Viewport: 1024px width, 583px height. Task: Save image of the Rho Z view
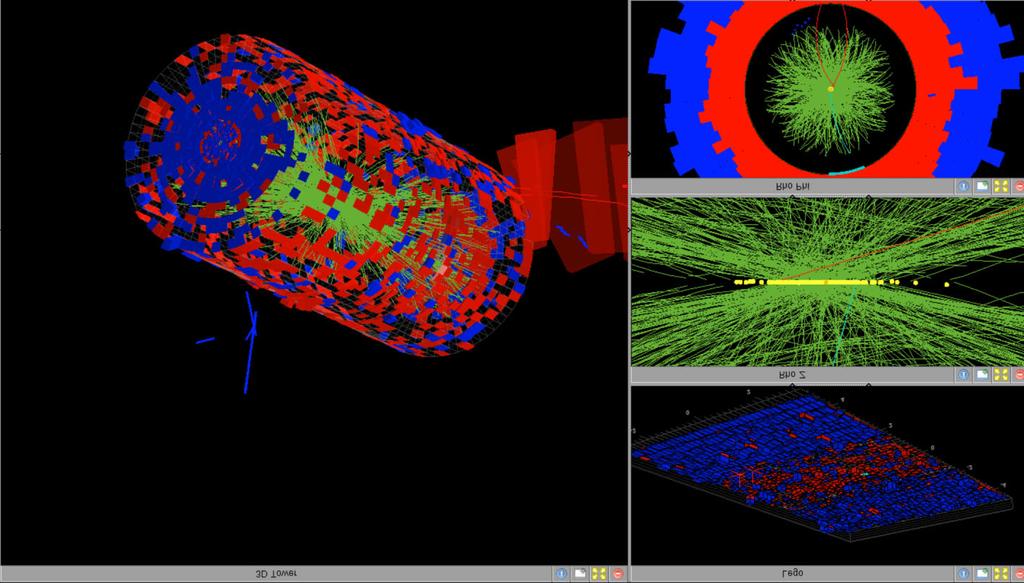pos(982,375)
